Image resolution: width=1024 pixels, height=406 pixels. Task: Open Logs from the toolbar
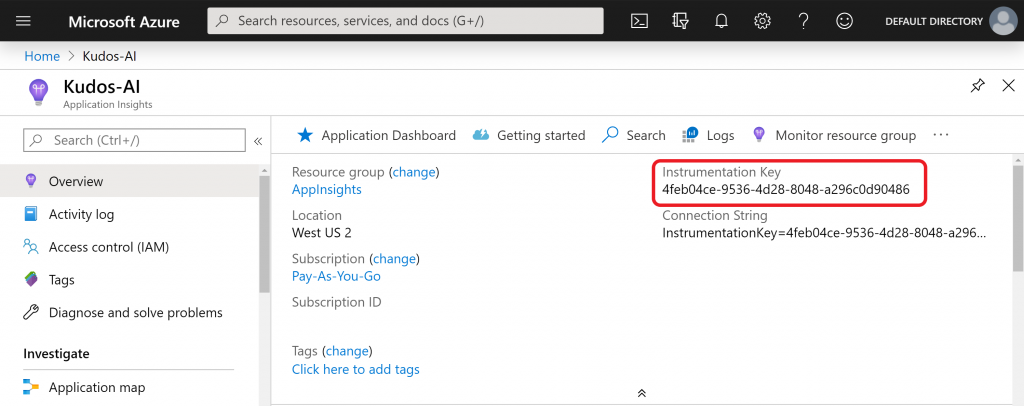pyautogui.click(x=709, y=135)
